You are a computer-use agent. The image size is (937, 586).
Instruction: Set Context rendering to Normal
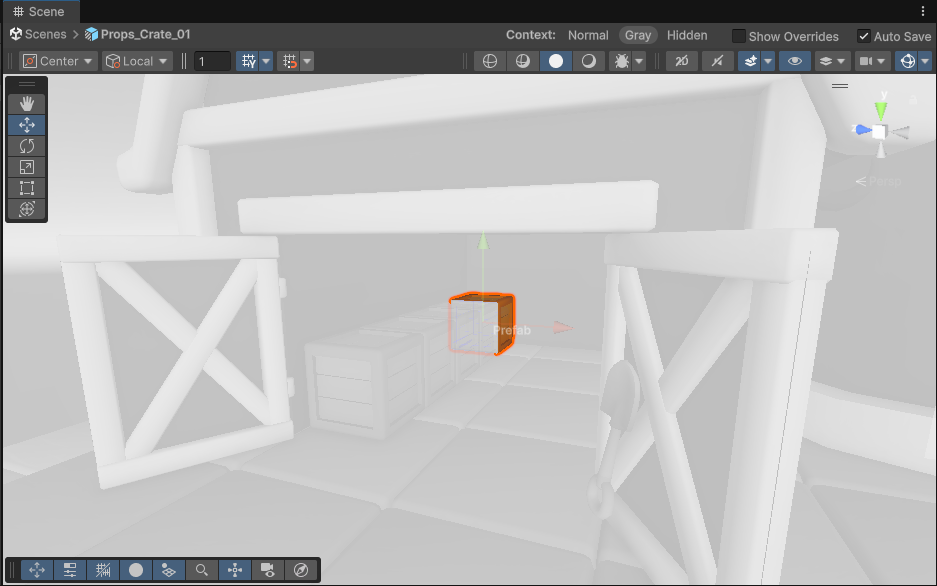click(588, 35)
